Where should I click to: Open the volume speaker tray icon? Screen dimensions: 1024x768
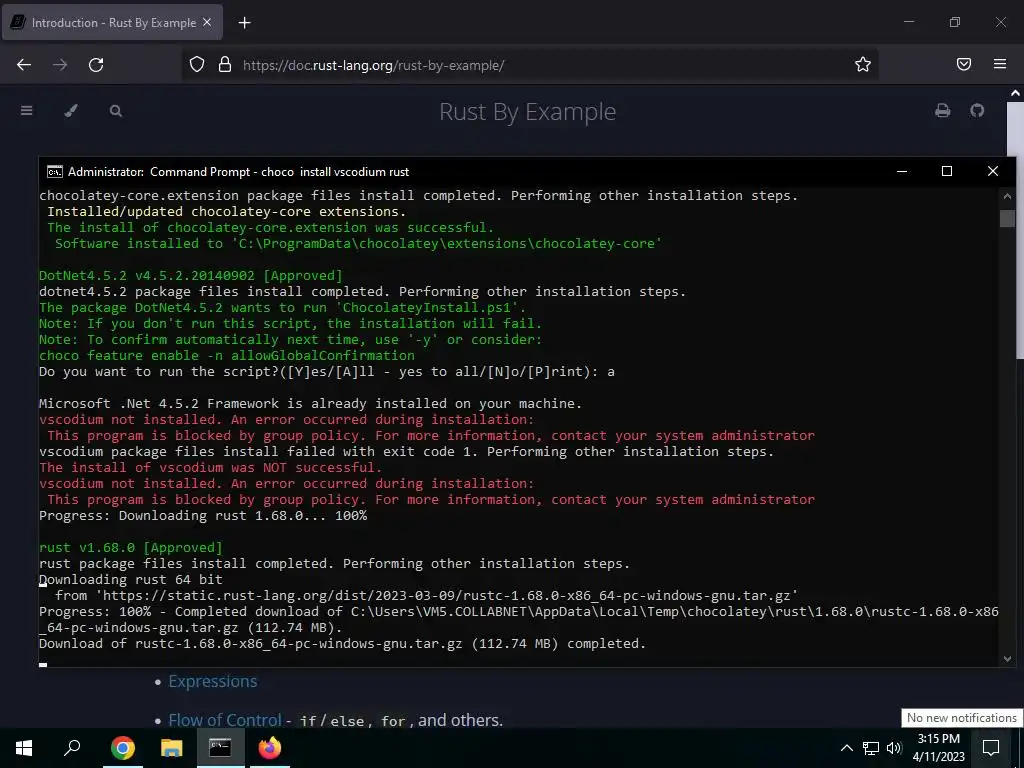click(x=894, y=748)
